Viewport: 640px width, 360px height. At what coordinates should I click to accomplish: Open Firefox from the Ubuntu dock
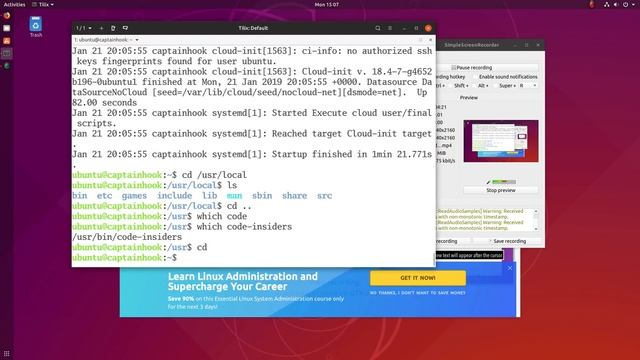click(x=7, y=16)
